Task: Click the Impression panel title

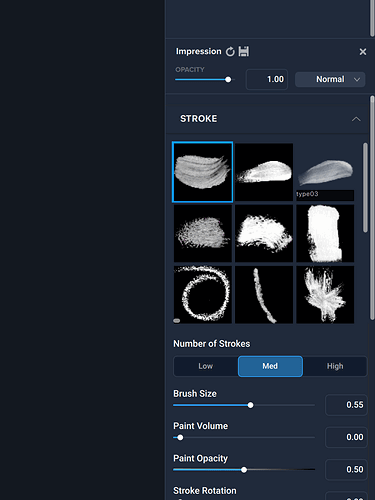Action: point(199,51)
